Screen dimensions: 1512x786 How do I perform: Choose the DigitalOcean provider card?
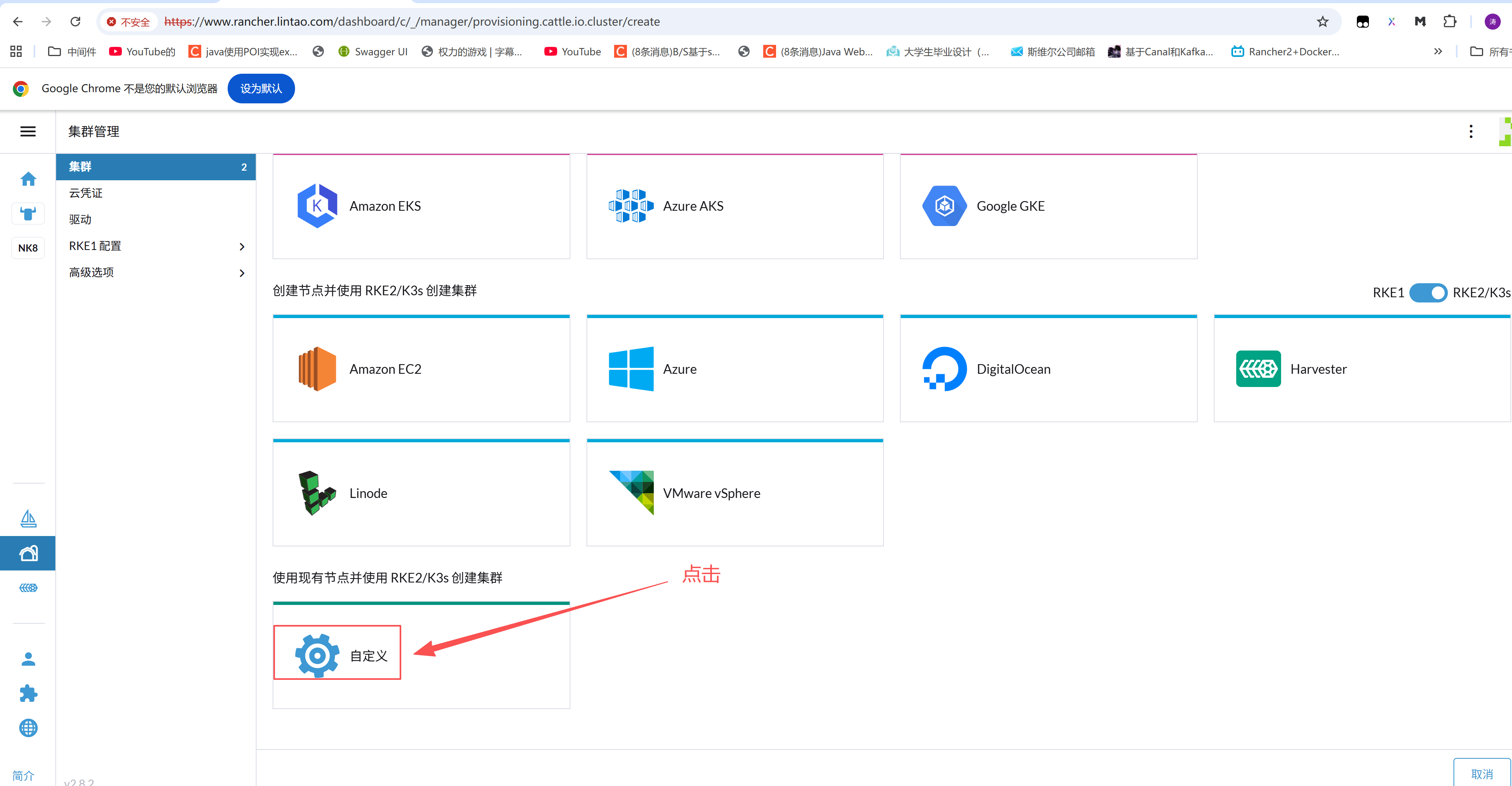(1048, 369)
